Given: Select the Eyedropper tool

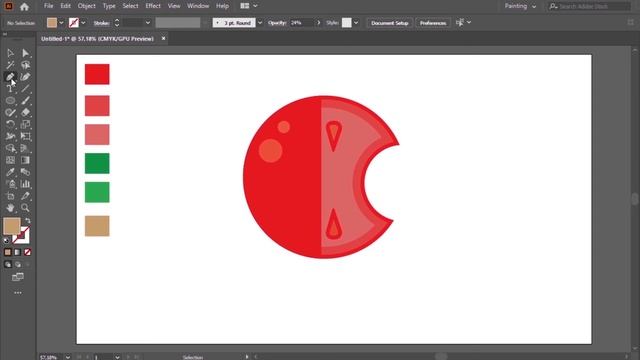Looking at the screenshot, I should (10, 172).
